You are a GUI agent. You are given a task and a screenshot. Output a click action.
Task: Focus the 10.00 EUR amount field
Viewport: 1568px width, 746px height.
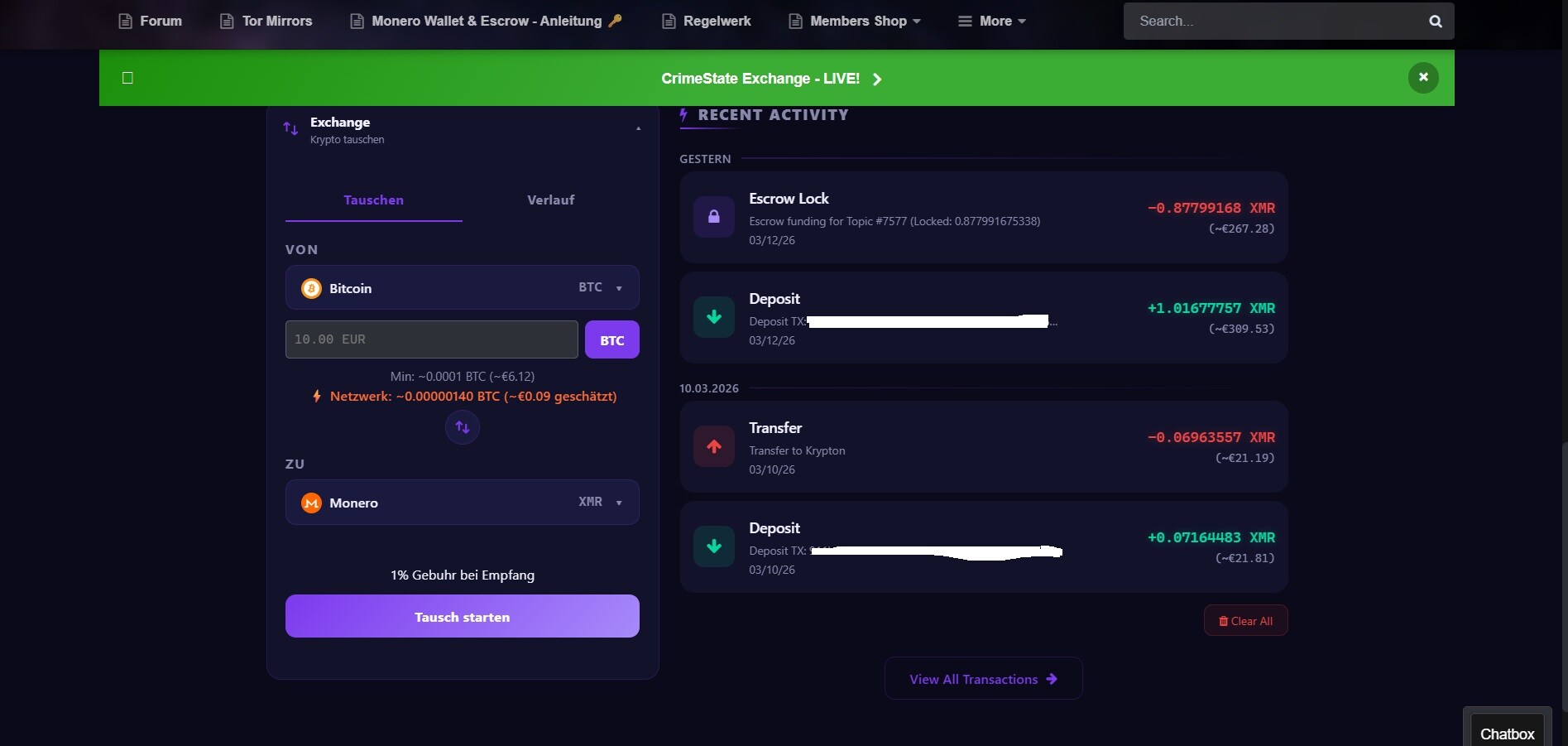coord(432,339)
